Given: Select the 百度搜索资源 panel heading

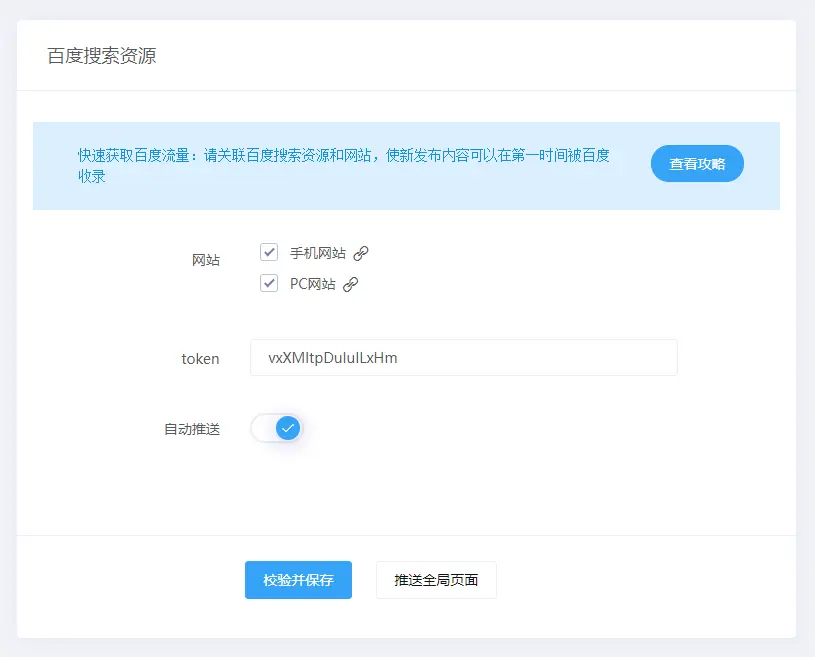Looking at the screenshot, I should pos(102,55).
